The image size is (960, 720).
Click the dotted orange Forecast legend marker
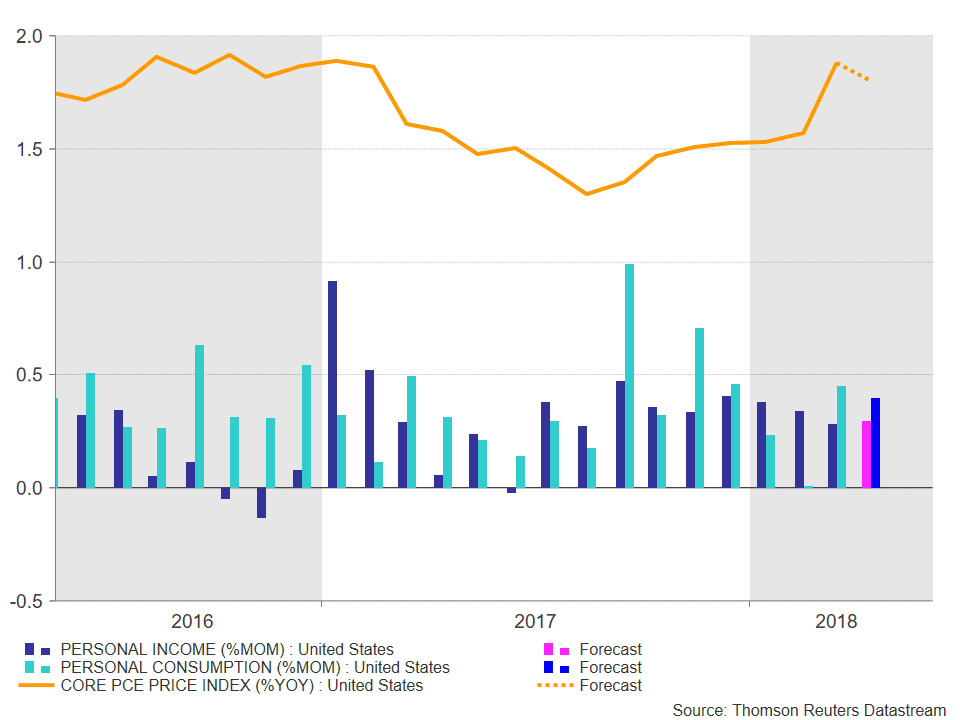(555, 685)
